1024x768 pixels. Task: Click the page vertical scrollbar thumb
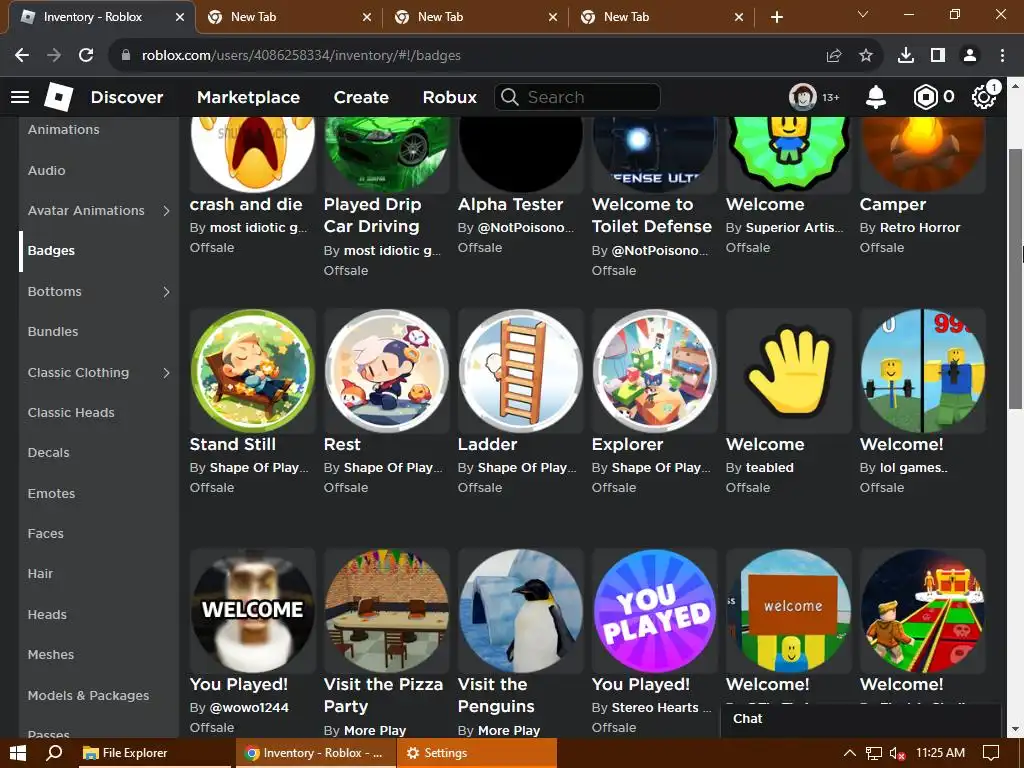[1016, 279]
